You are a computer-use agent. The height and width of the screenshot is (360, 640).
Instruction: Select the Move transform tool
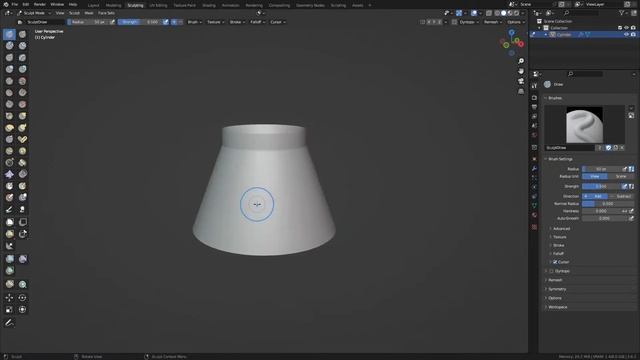coord(9,298)
